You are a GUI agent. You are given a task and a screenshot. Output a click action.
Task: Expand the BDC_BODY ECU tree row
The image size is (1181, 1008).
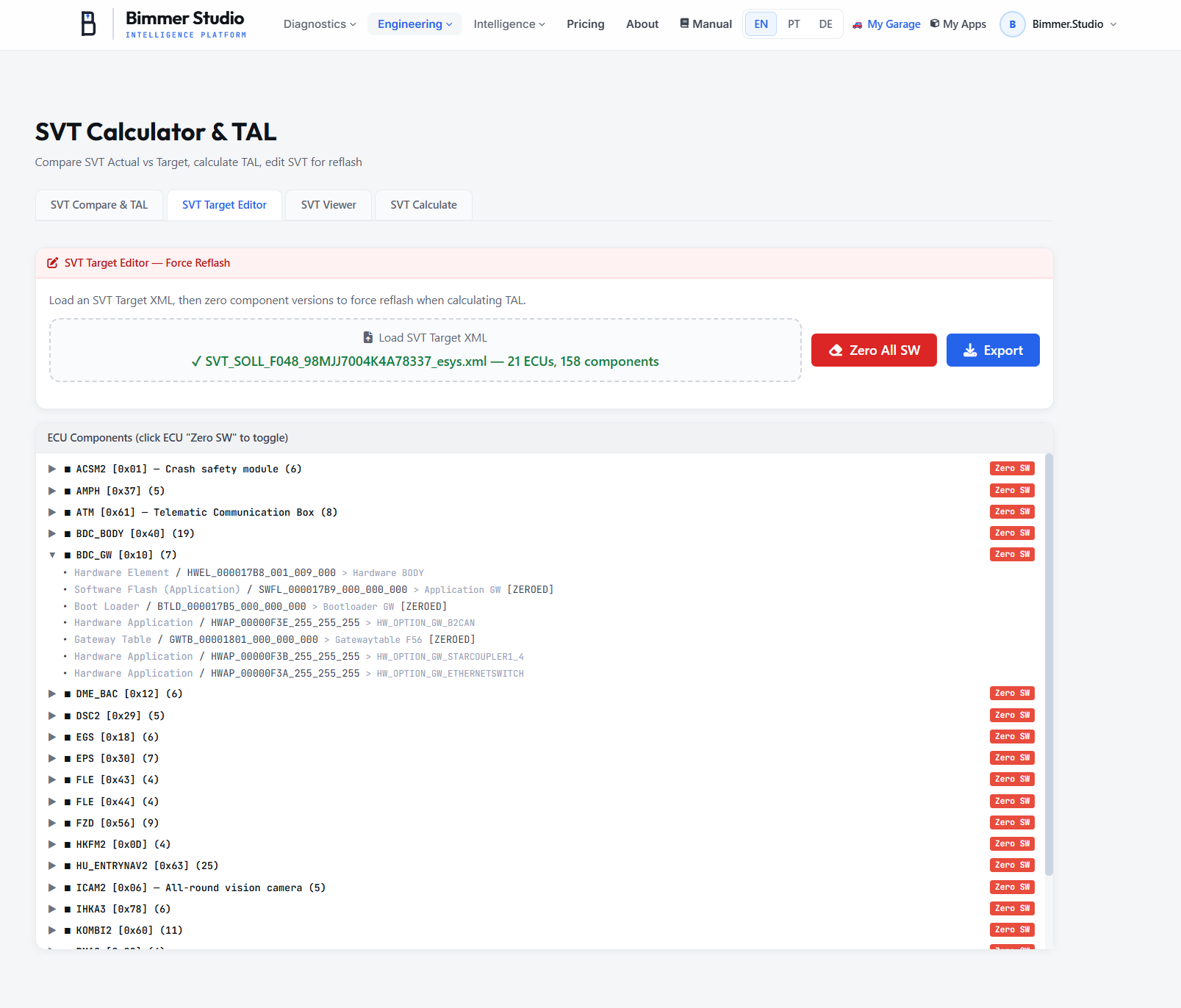click(x=52, y=533)
